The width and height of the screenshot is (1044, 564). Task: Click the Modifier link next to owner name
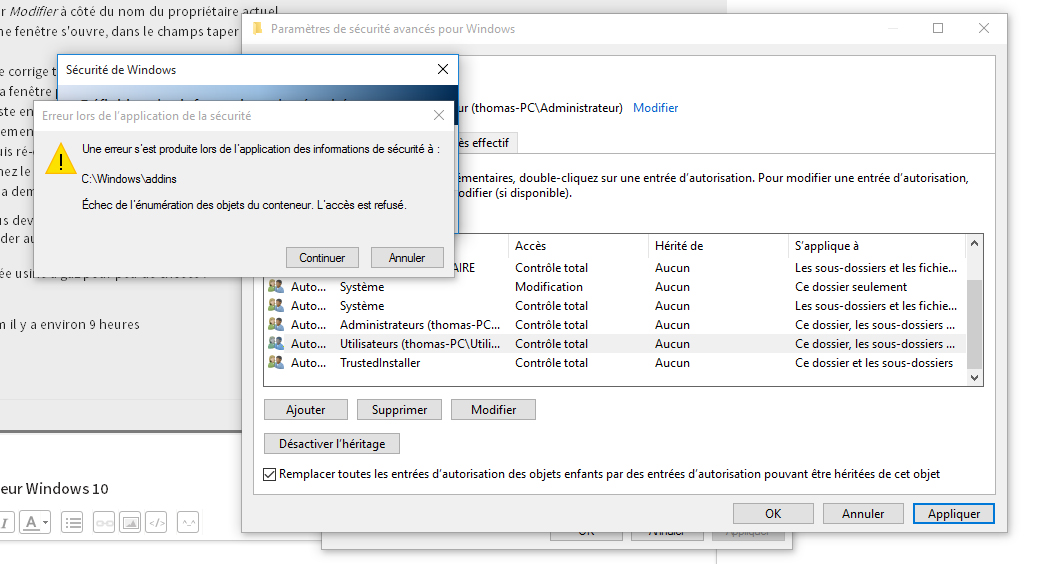655,108
